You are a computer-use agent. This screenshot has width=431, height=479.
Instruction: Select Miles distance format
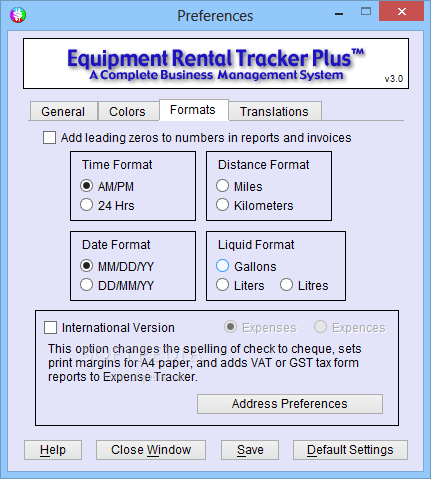point(222,186)
